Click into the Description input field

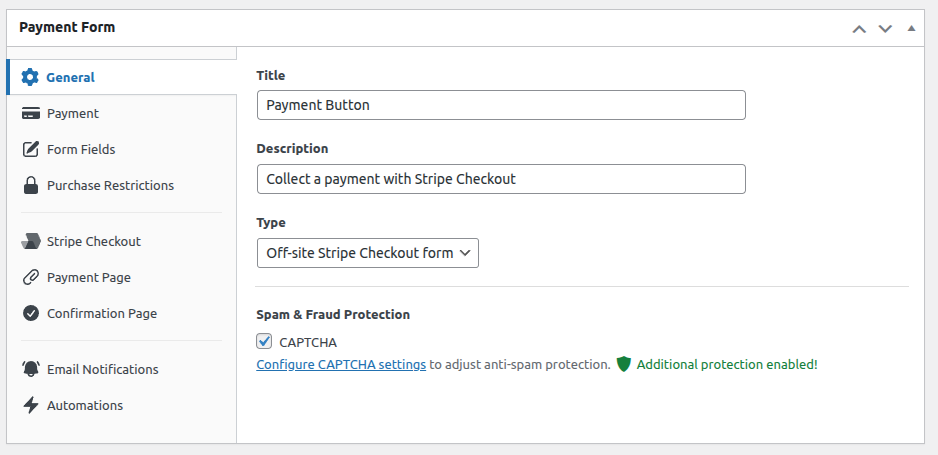(501, 179)
